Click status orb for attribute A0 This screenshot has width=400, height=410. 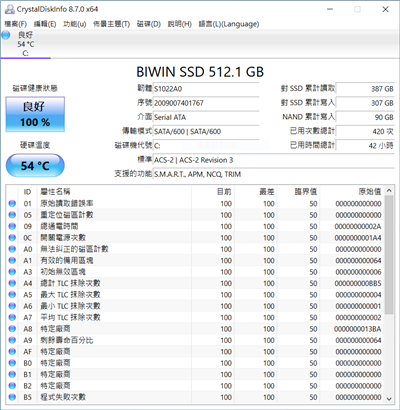click(12, 249)
